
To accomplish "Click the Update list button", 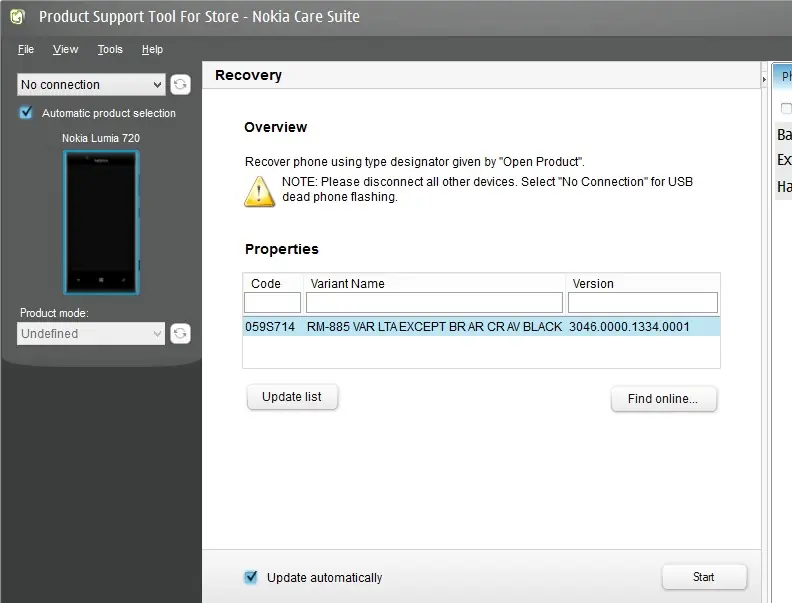I will pos(292,397).
